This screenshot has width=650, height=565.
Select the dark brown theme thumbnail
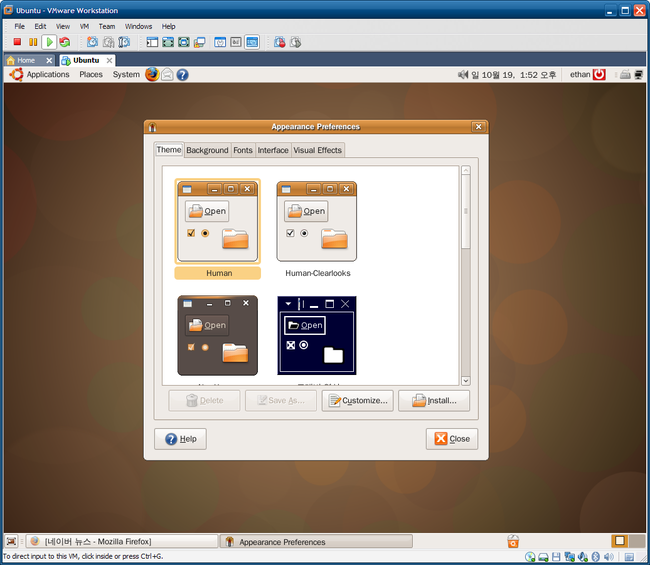(218, 335)
